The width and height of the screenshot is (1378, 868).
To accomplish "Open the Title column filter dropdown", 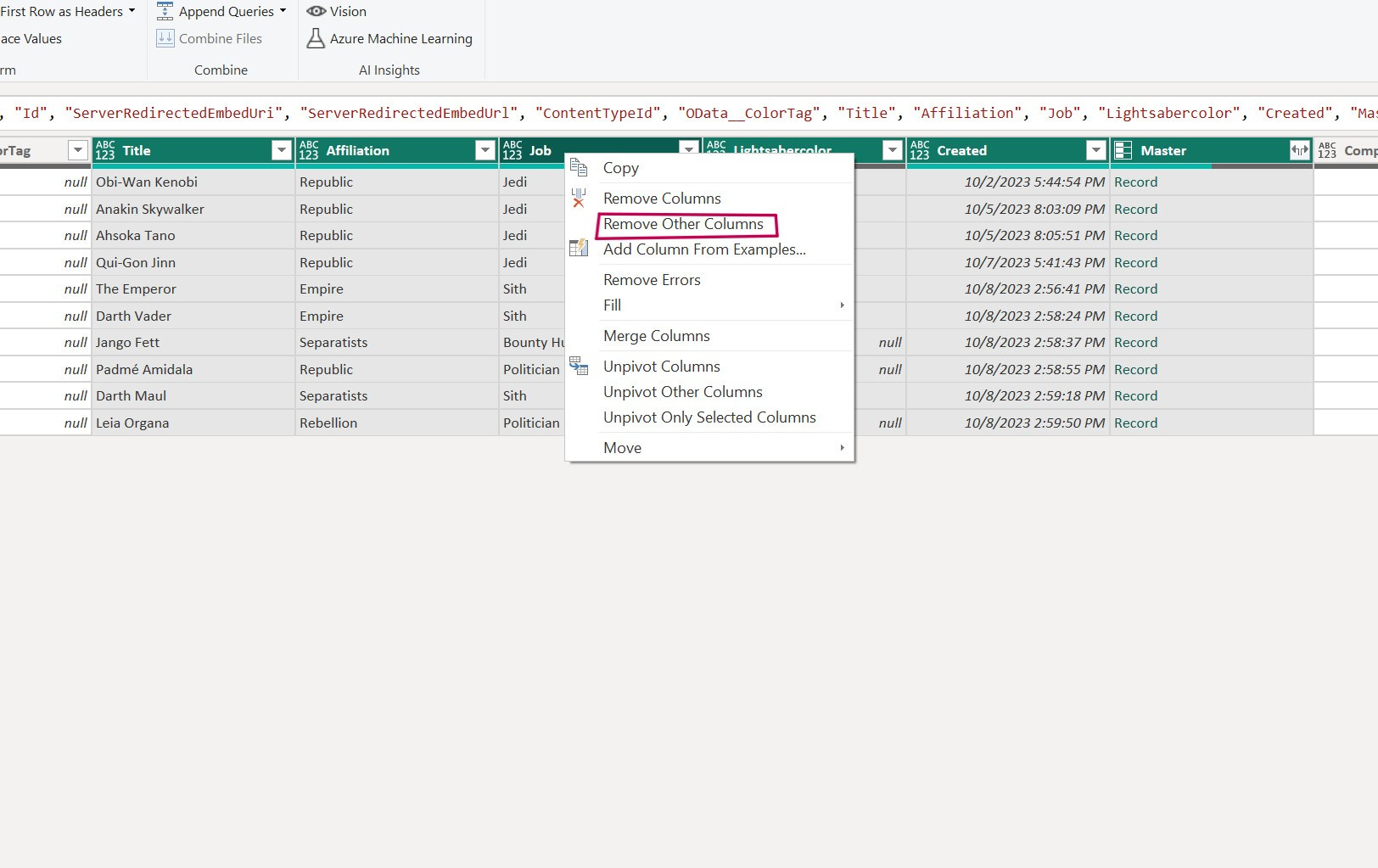I will [x=282, y=150].
